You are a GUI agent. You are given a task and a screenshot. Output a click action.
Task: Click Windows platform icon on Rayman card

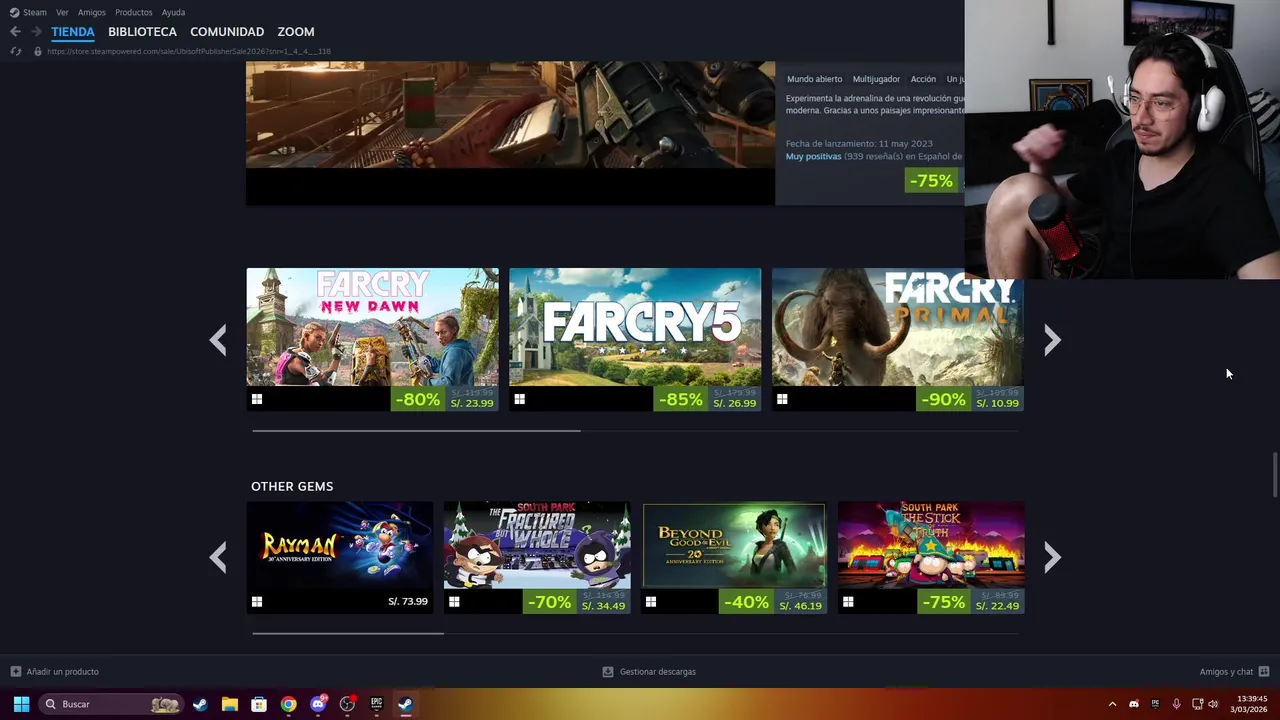[x=257, y=602]
